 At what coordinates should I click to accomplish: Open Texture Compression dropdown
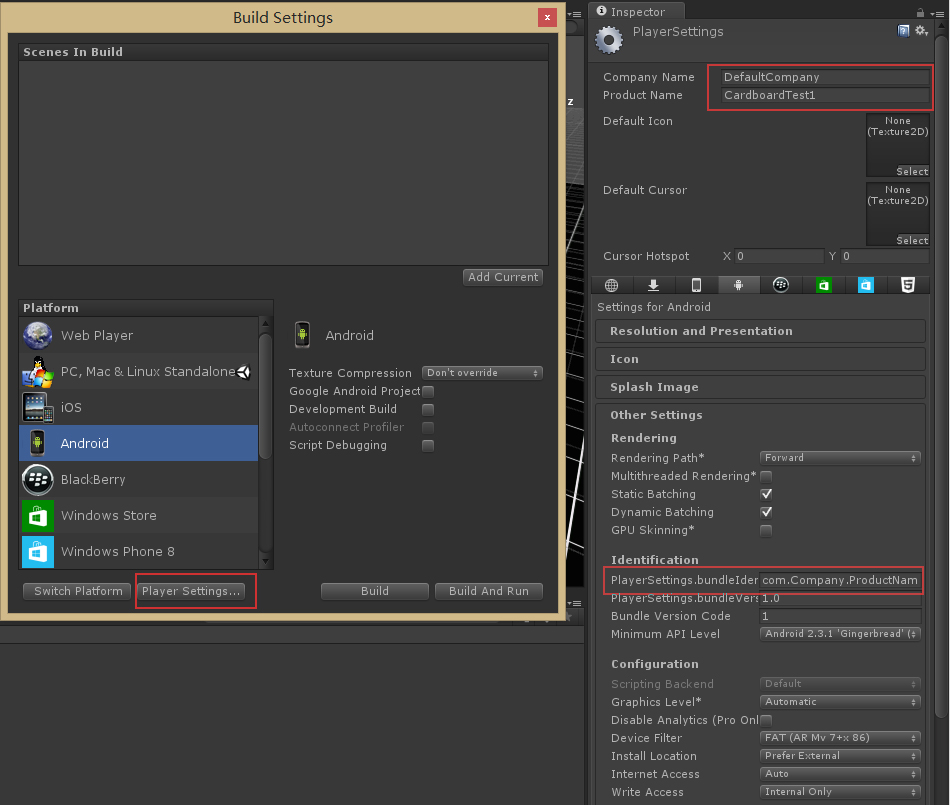click(x=482, y=373)
